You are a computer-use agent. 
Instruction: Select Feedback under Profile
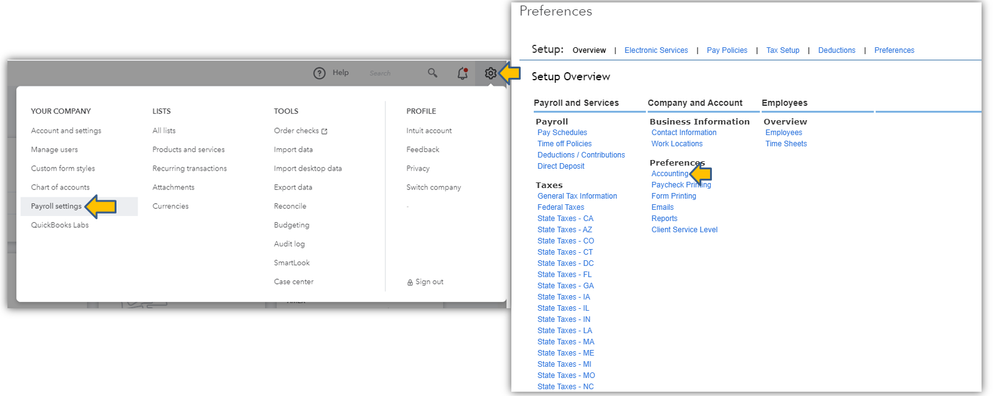422,150
